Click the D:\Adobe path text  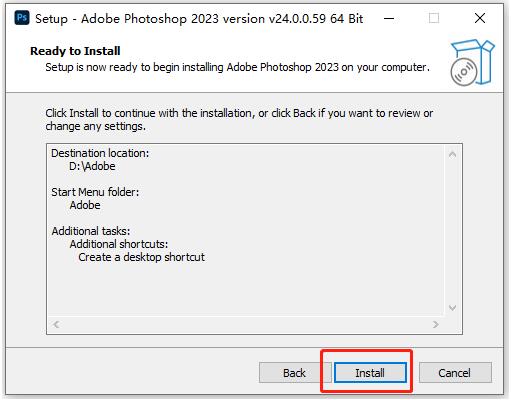point(92,166)
